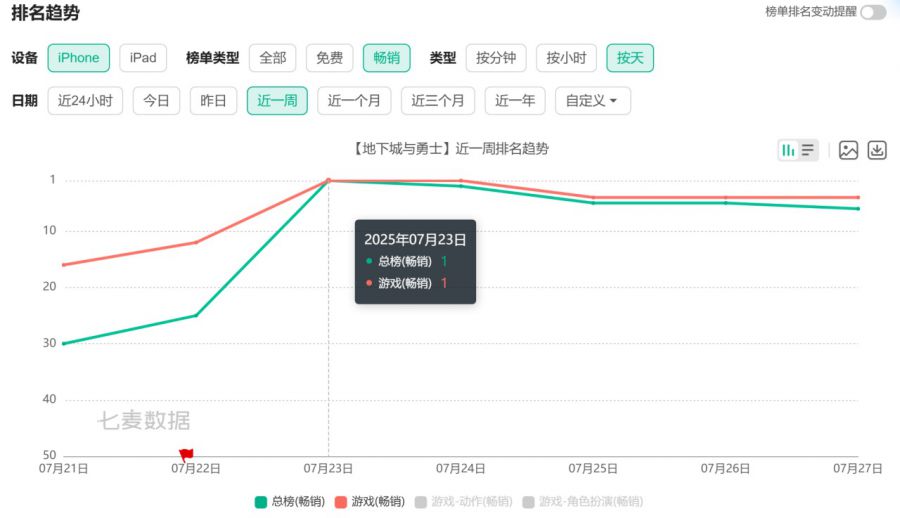Select the iPad device filter
This screenshot has height=518, width=900.
pos(143,58)
